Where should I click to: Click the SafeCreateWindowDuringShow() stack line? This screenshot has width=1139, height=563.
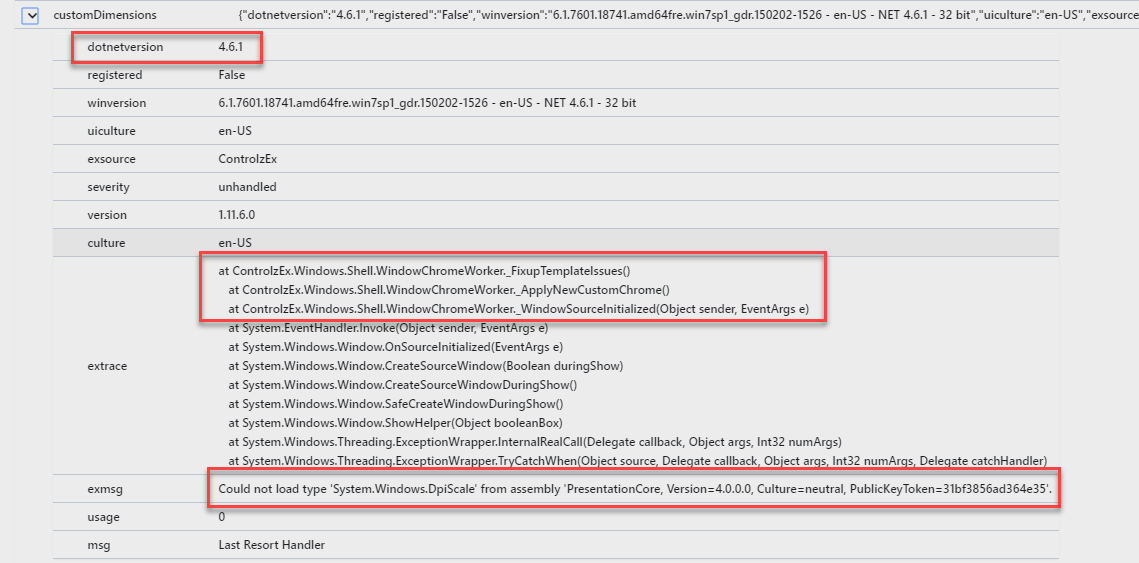pyautogui.click(x=396, y=403)
